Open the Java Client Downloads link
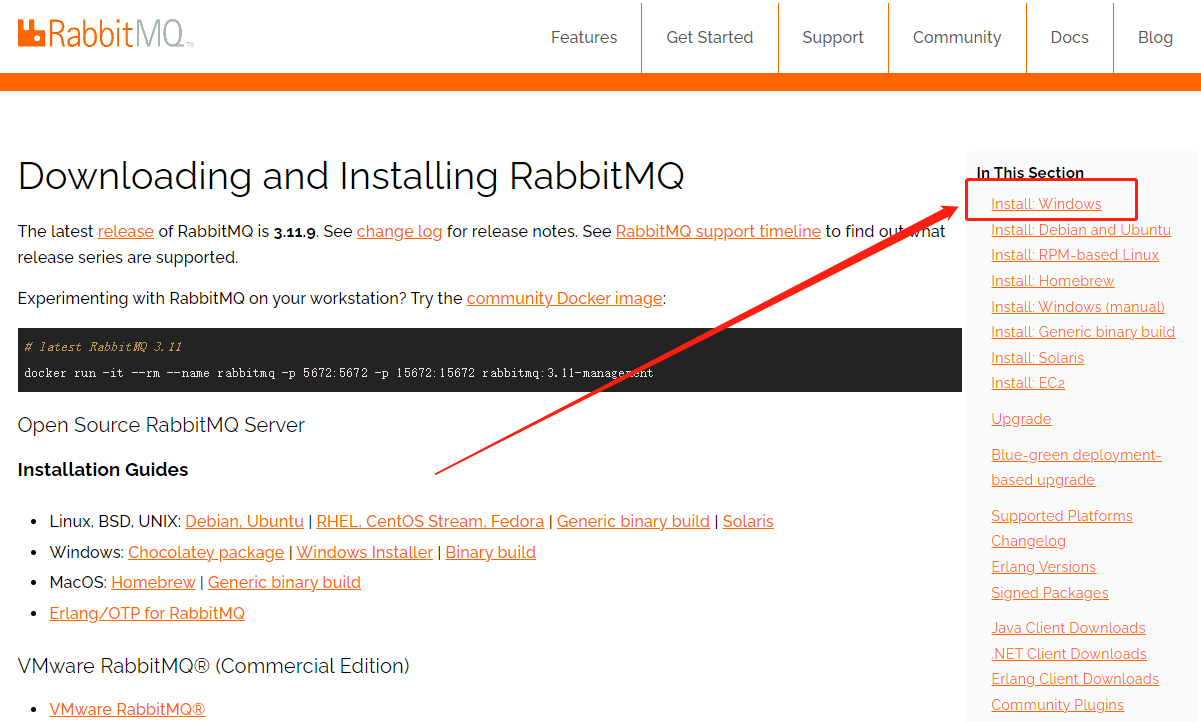1201x722 pixels. pyautogui.click(x=1068, y=627)
